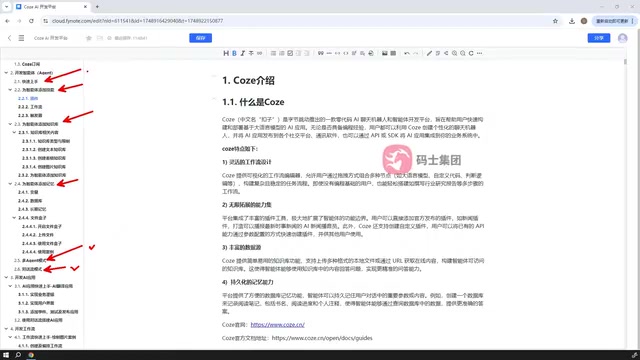Zoom in using magnifier plus icon
The height and width of the screenshot is (360, 640).
pyautogui.click(x=454, y=53)
